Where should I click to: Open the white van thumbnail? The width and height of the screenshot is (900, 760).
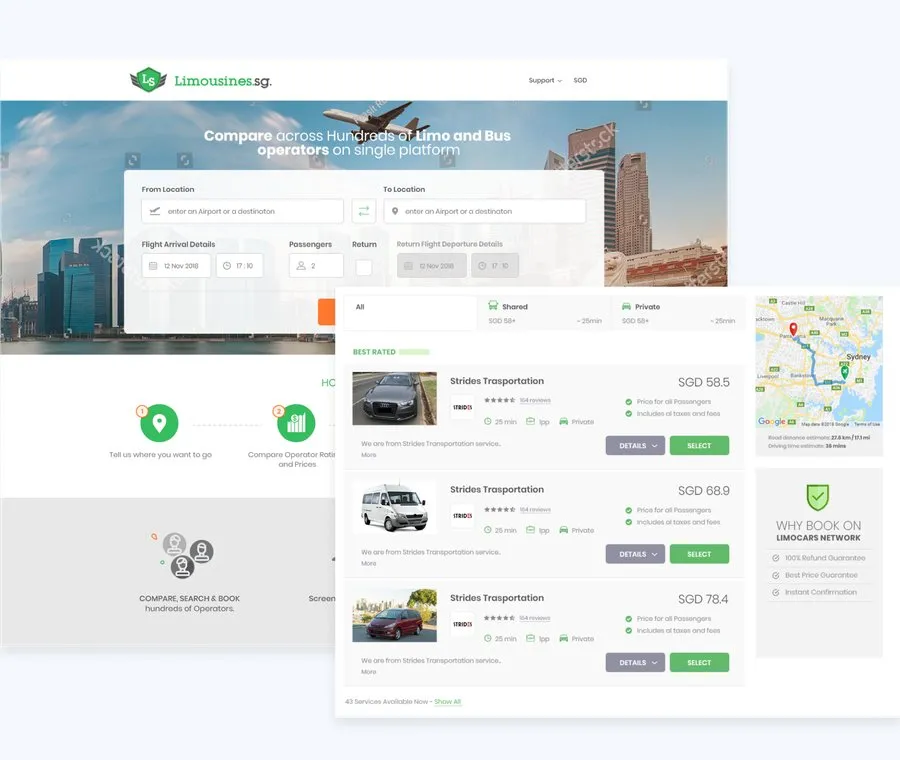(394, 507)
